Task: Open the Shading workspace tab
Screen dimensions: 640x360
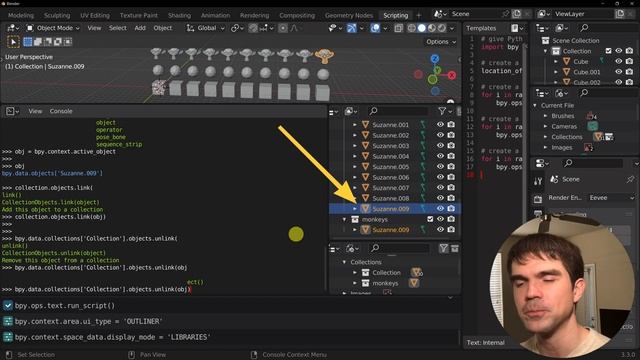Action: tap(179, 16)
